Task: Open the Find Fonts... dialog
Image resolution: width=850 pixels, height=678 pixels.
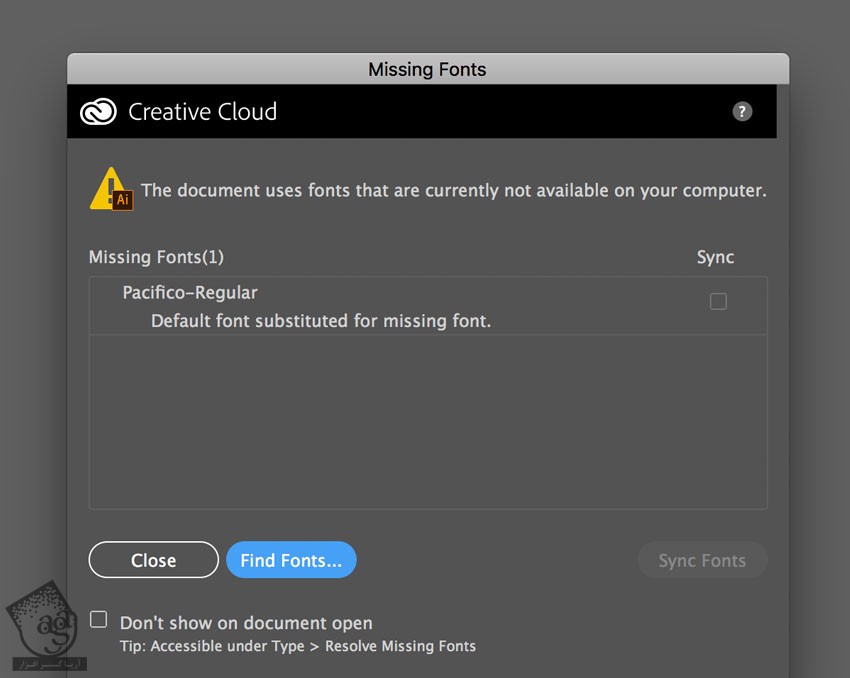Action: coord(291,560)
